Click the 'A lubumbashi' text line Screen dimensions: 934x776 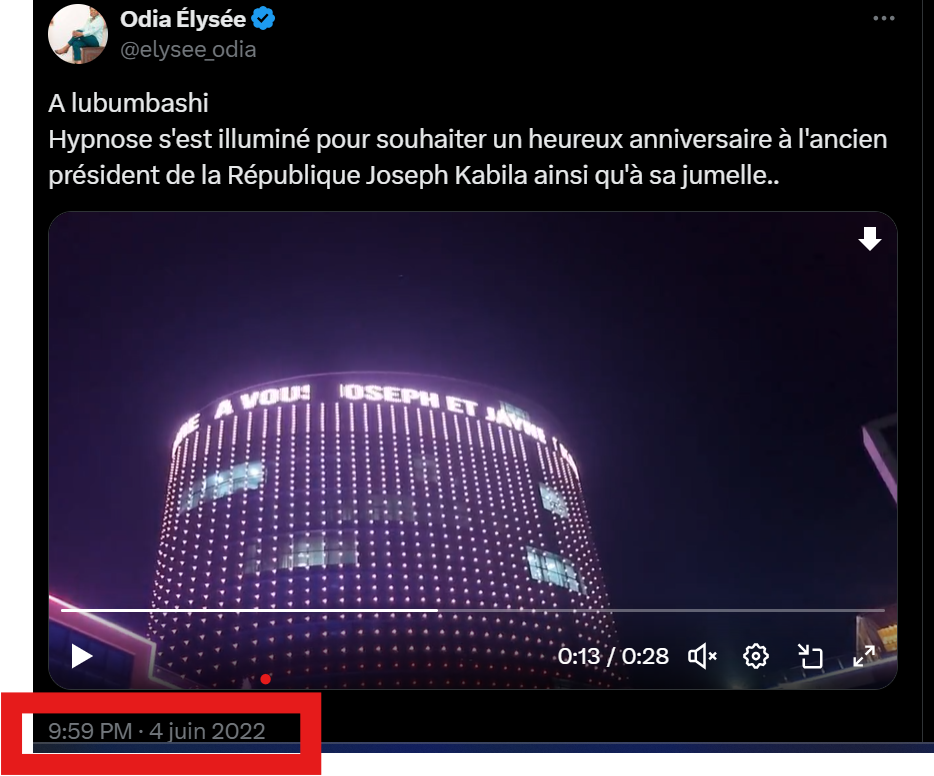tap(129, 103)
